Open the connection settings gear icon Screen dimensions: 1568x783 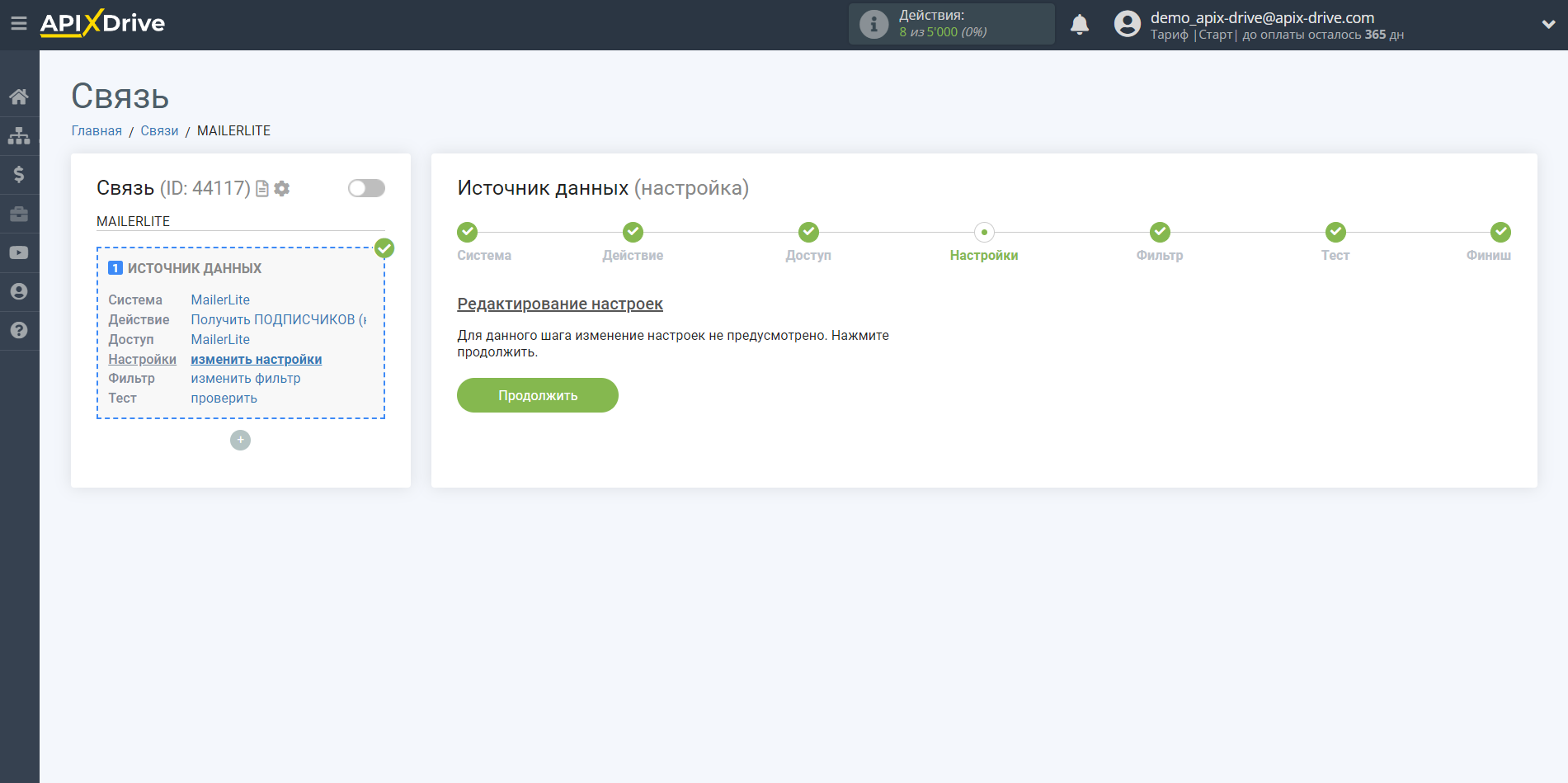tap(282, 189)
